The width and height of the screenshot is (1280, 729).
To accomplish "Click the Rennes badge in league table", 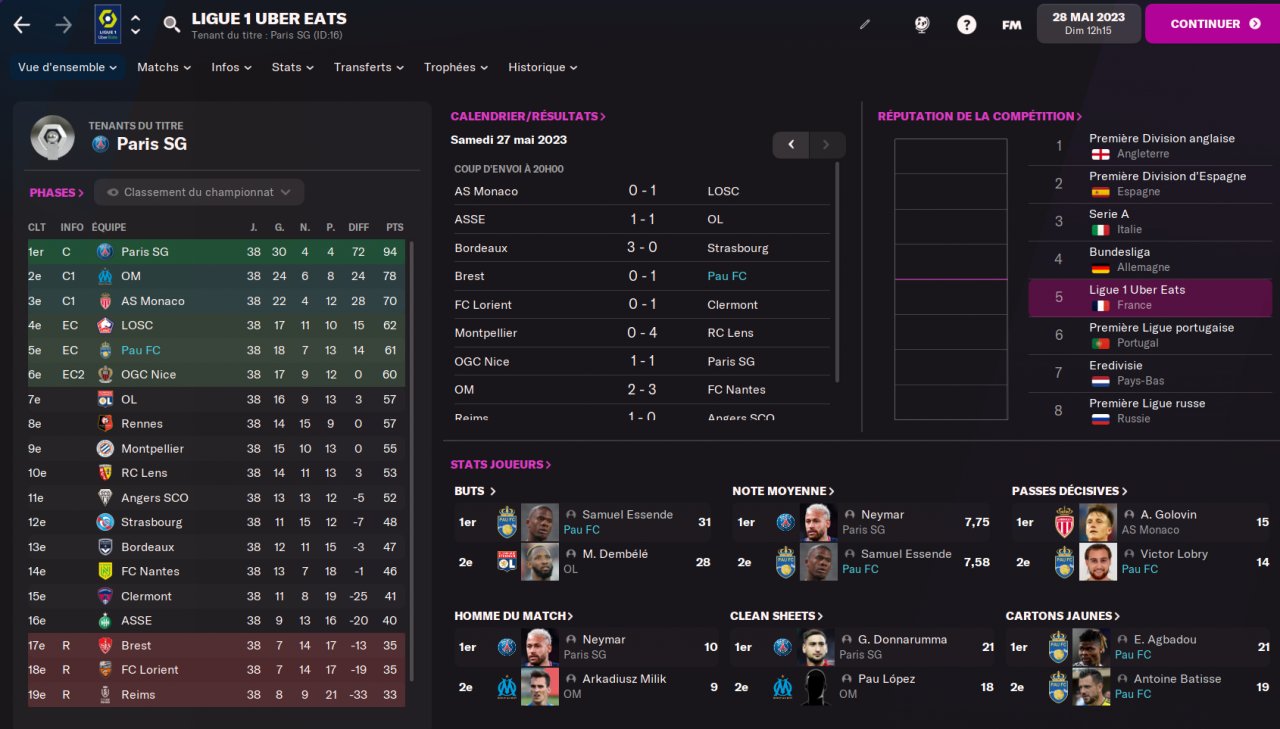I will tap(105, 424).
